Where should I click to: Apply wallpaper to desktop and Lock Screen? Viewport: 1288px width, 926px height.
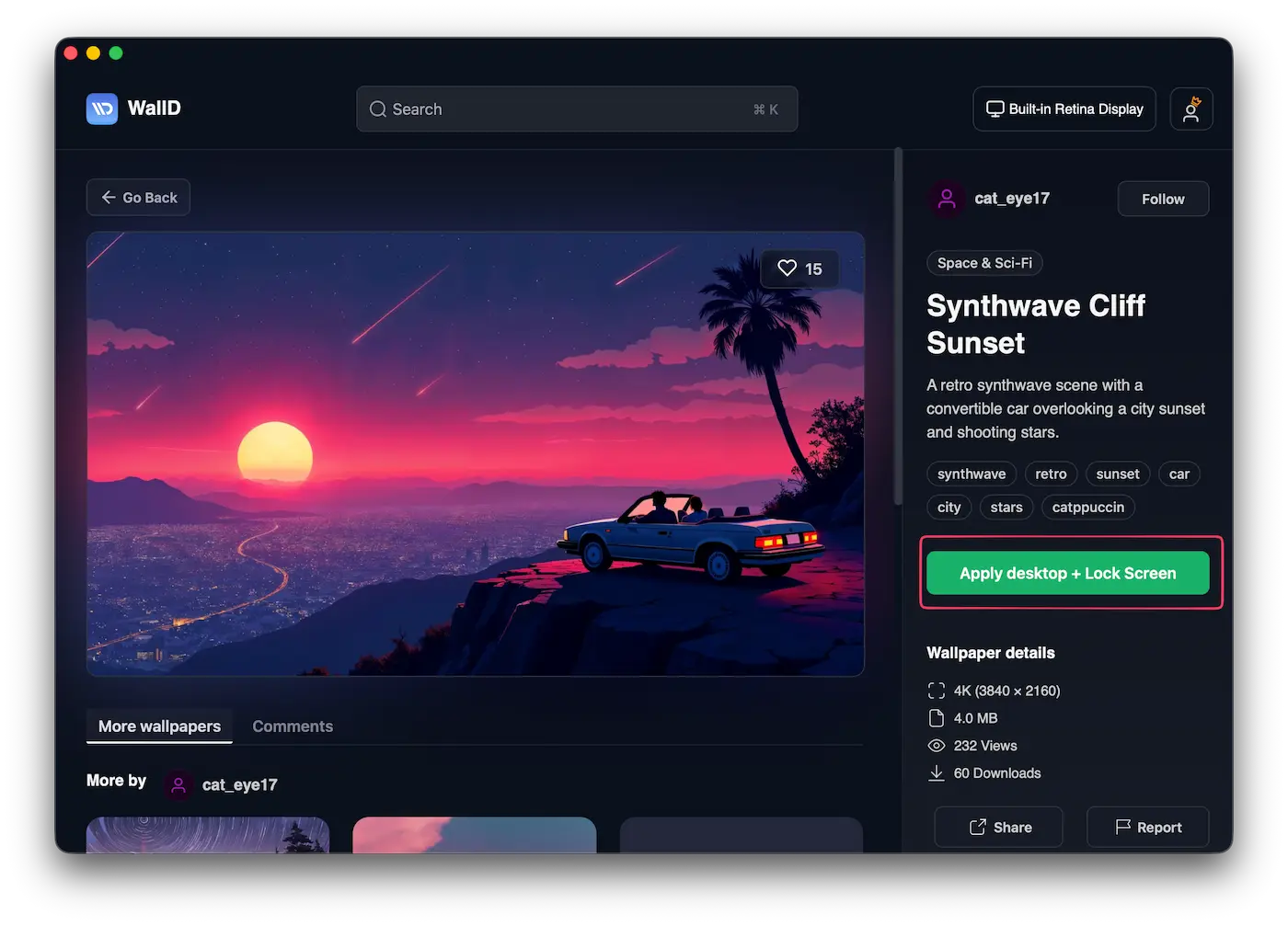click(1067, 573)
